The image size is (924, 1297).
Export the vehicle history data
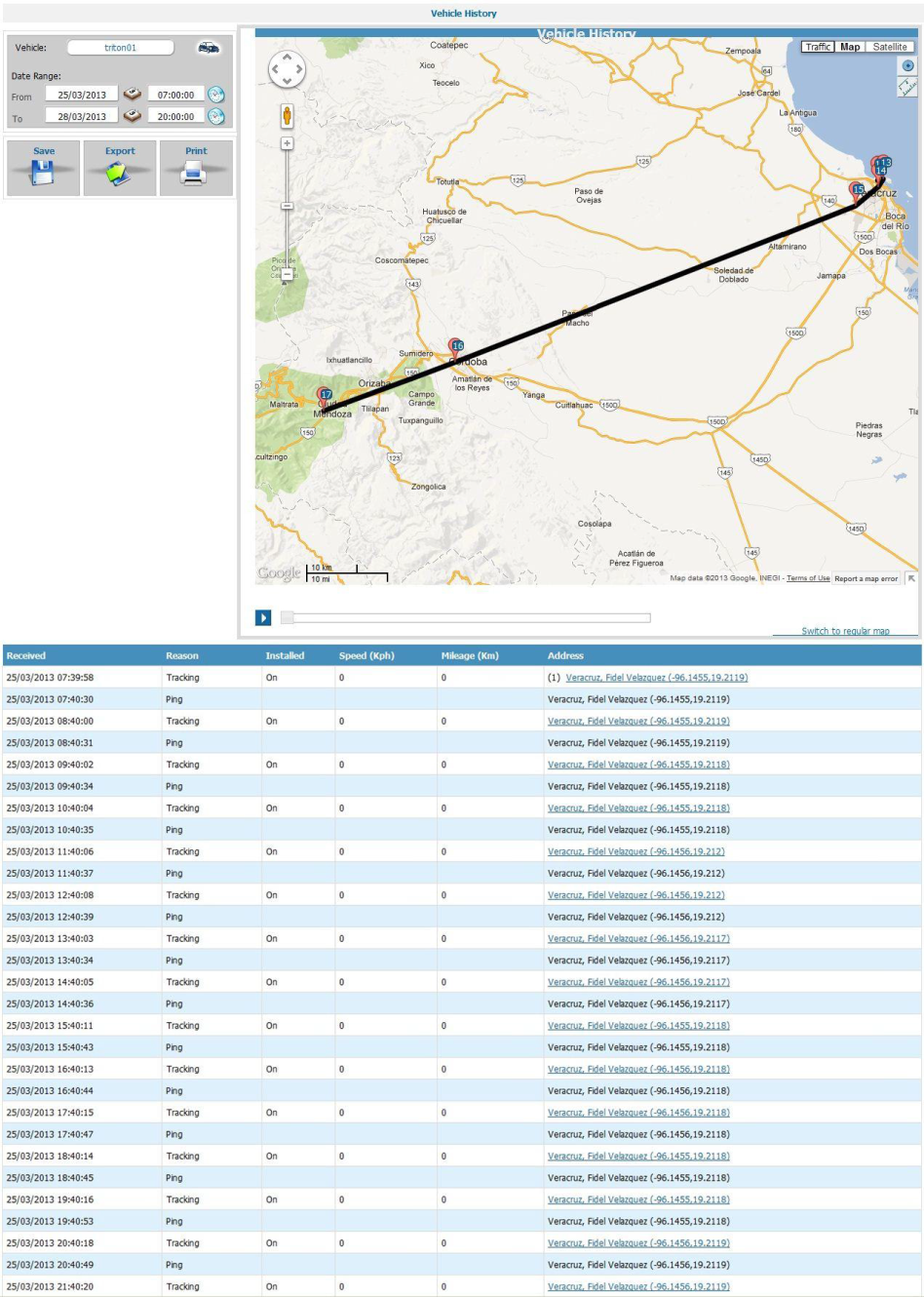[x=120, y=168]
